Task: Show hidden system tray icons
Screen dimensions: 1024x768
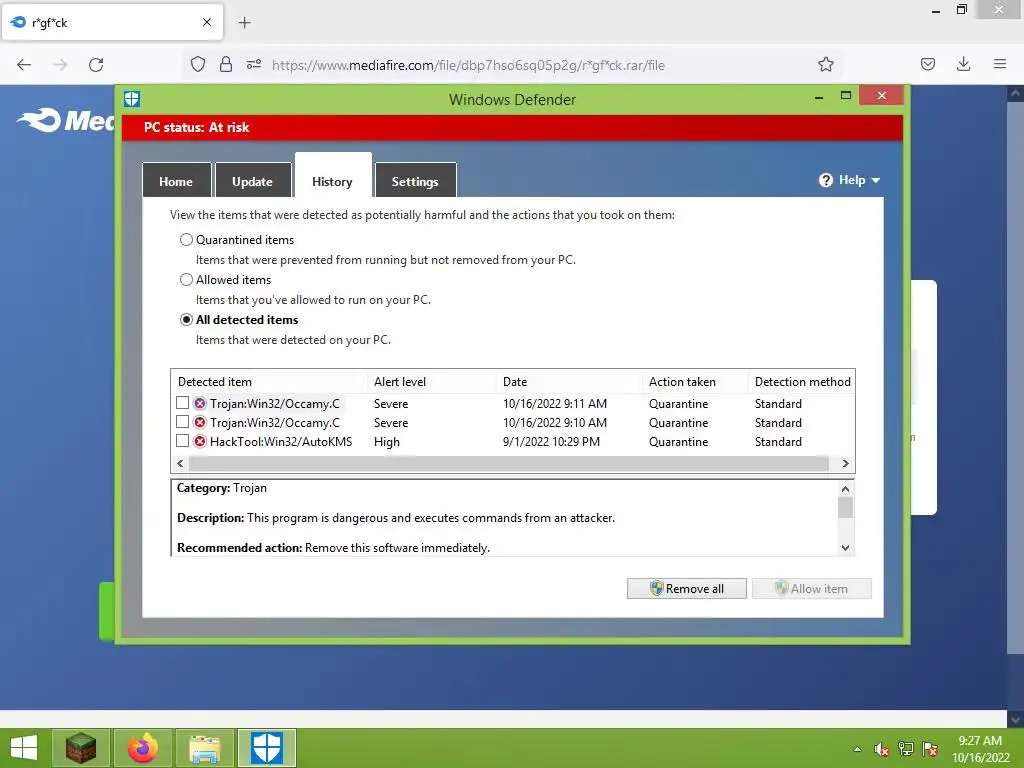Action: 857,749
